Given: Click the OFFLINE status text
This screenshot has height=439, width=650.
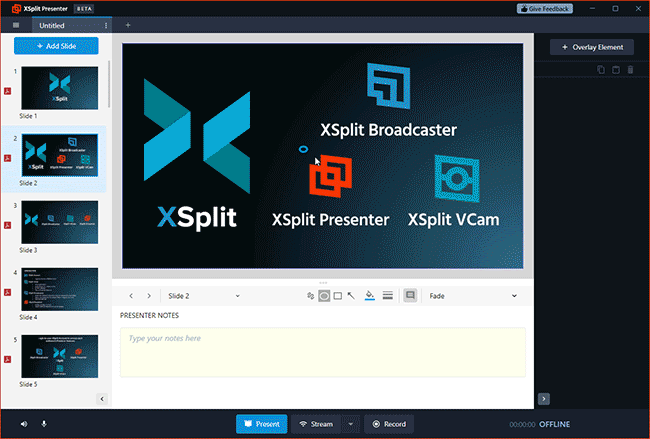Looking at the screenshot, I should point(554,424).
